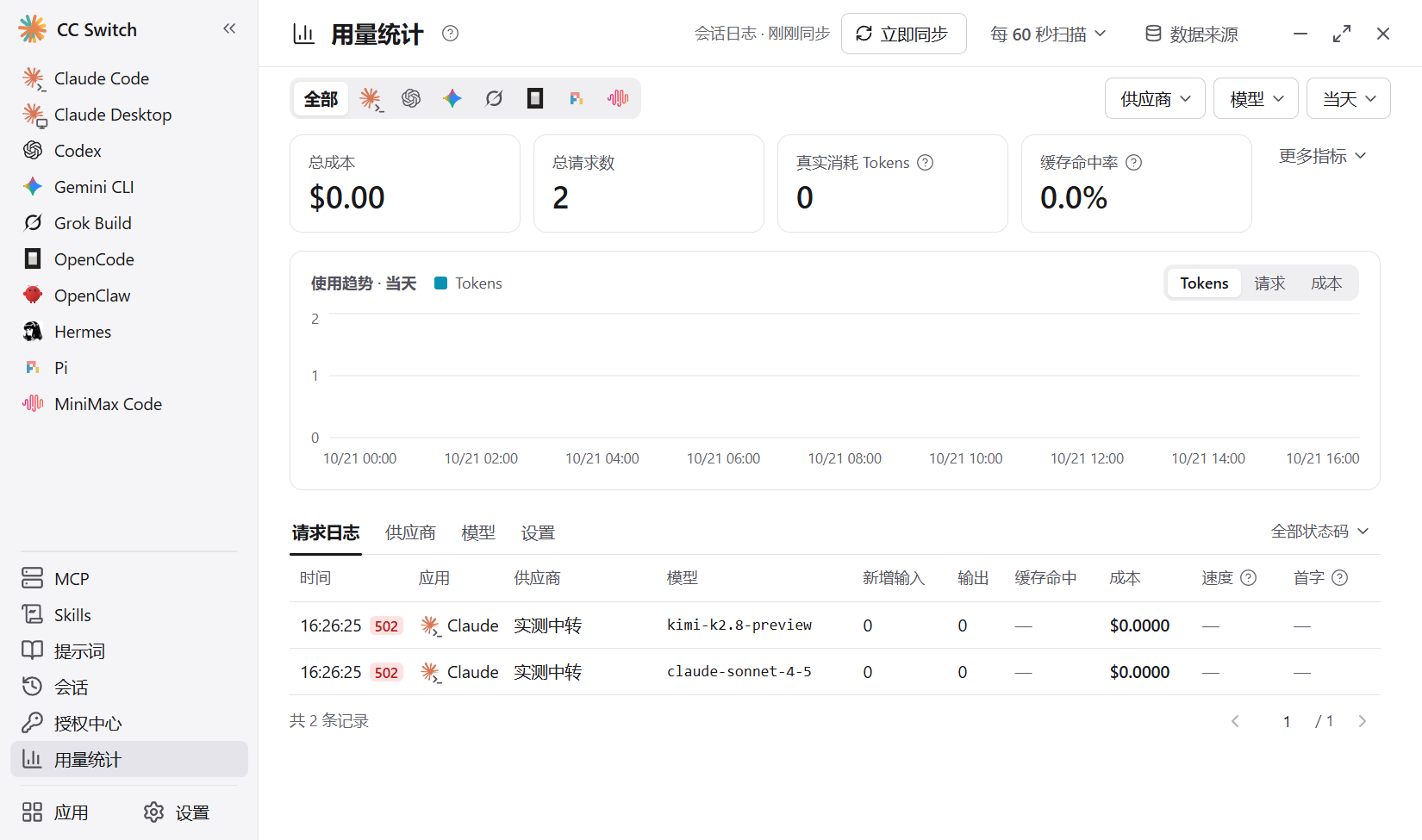Select 全部 filter chip
This screenshot has height=840, width=1422.
(x=321, y=99)
